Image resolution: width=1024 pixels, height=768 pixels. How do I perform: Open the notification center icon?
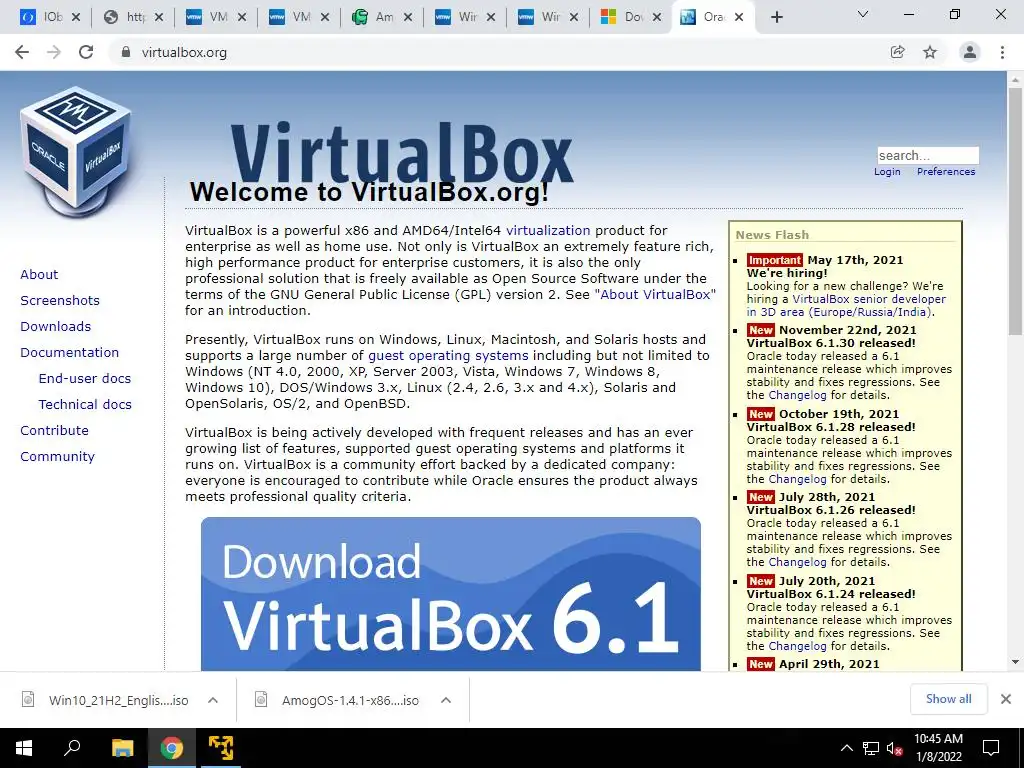pos(991,748)
